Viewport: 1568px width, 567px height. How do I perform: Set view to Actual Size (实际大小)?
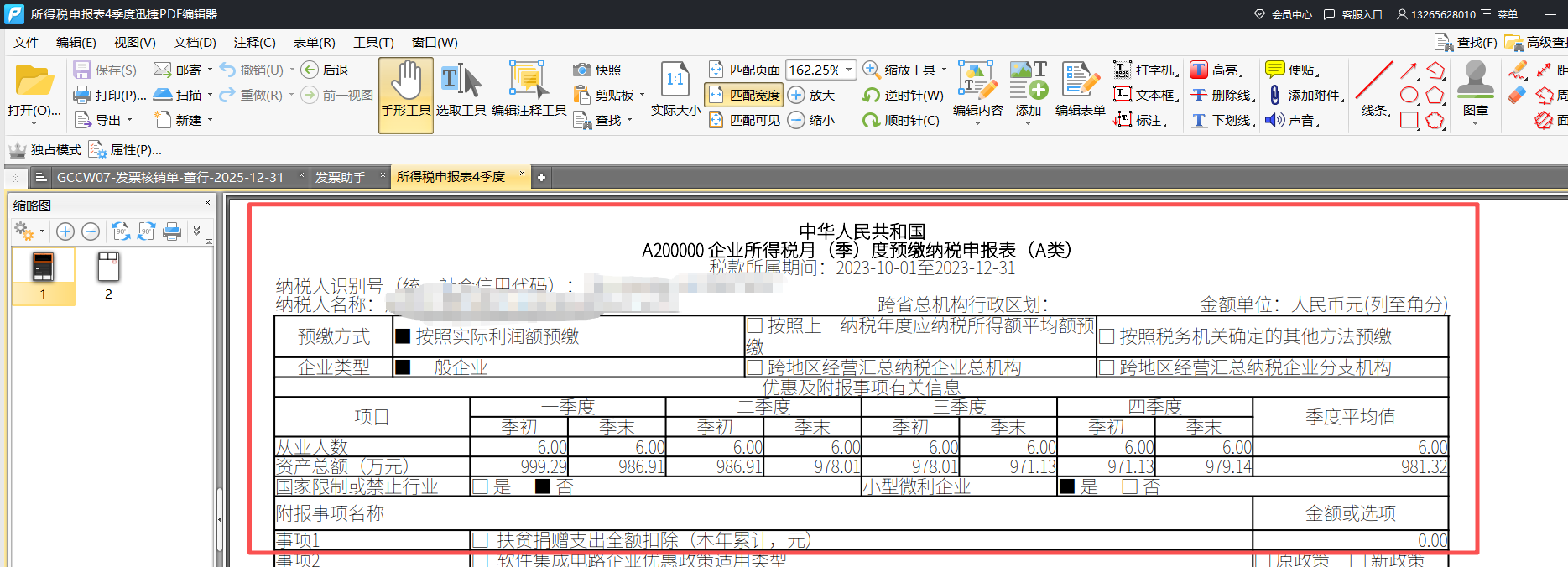pyautogui.click(x=675, y=90)
